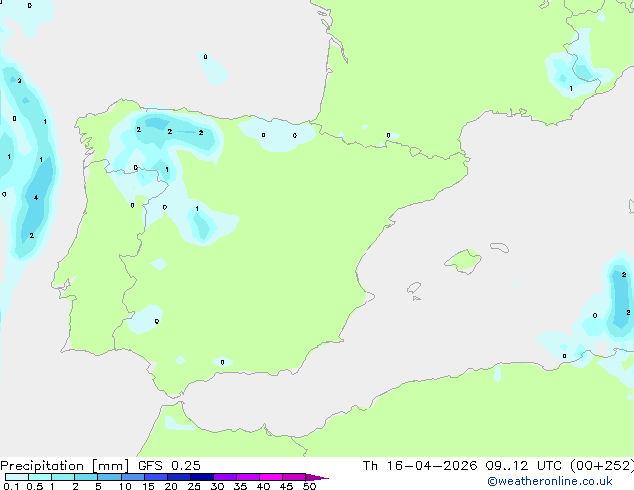Select the 2–5 mm legend color swatch
Image resolution: width=634 pixels, height=490 pixels.
86,477
